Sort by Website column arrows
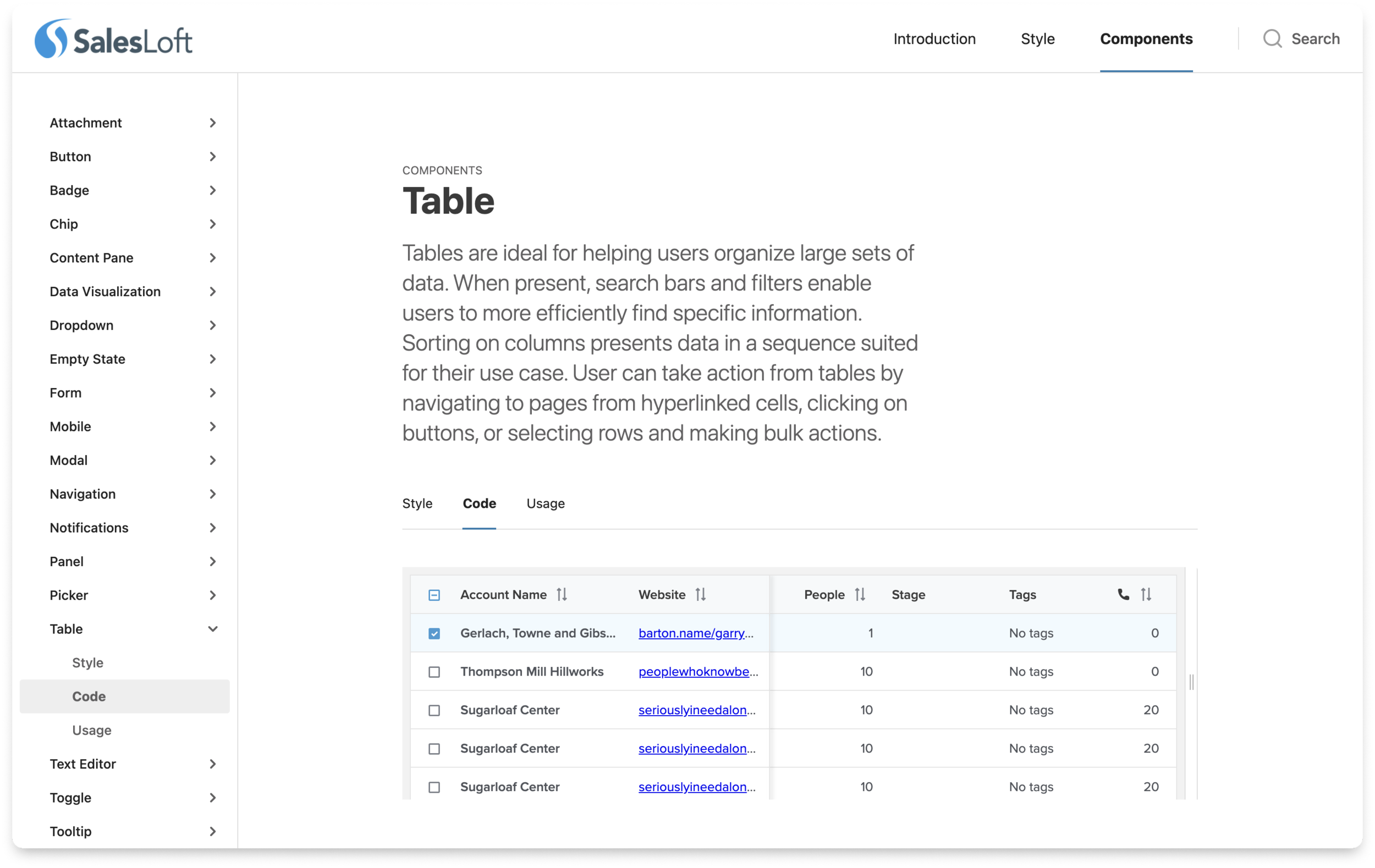 [x=701, y=595]
